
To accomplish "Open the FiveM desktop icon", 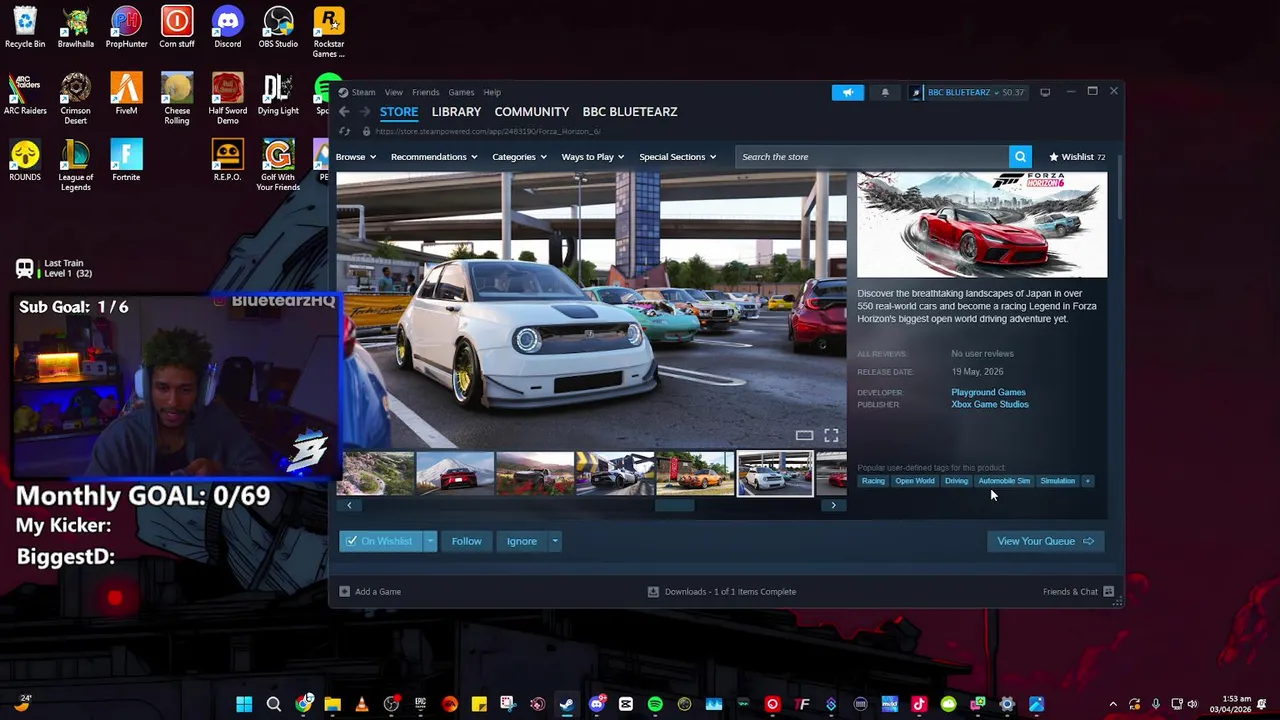I will [126, 94].
